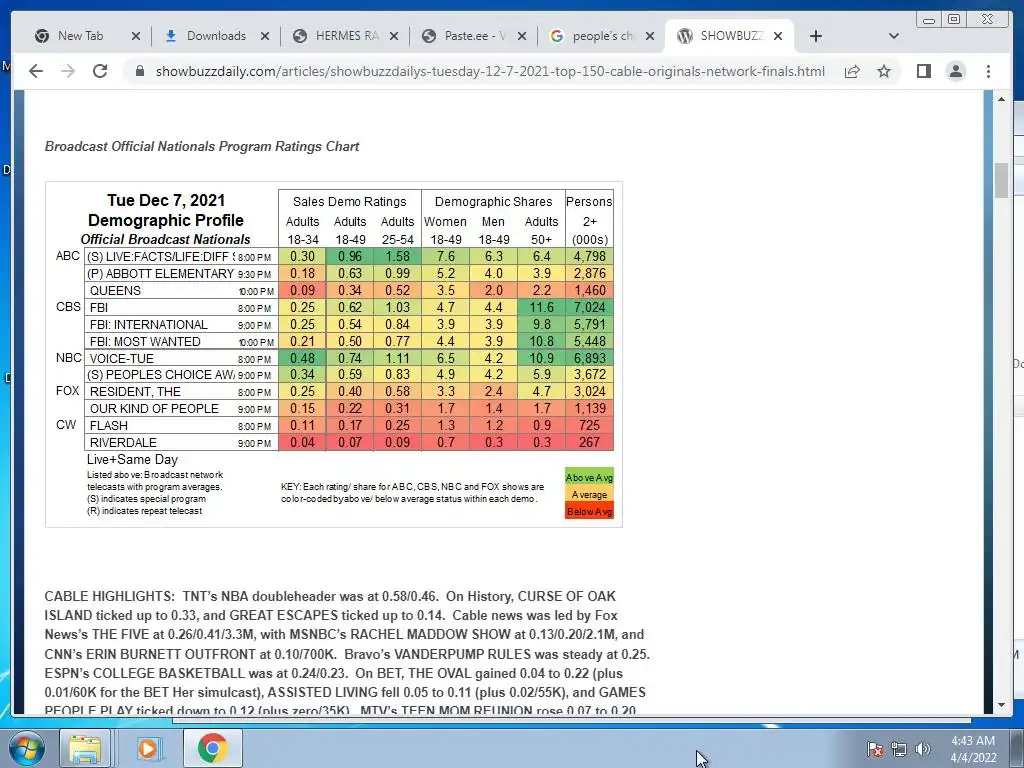Open a new browser tab
The width and height of the screenshot is (1024, 768).
[816, 37]
